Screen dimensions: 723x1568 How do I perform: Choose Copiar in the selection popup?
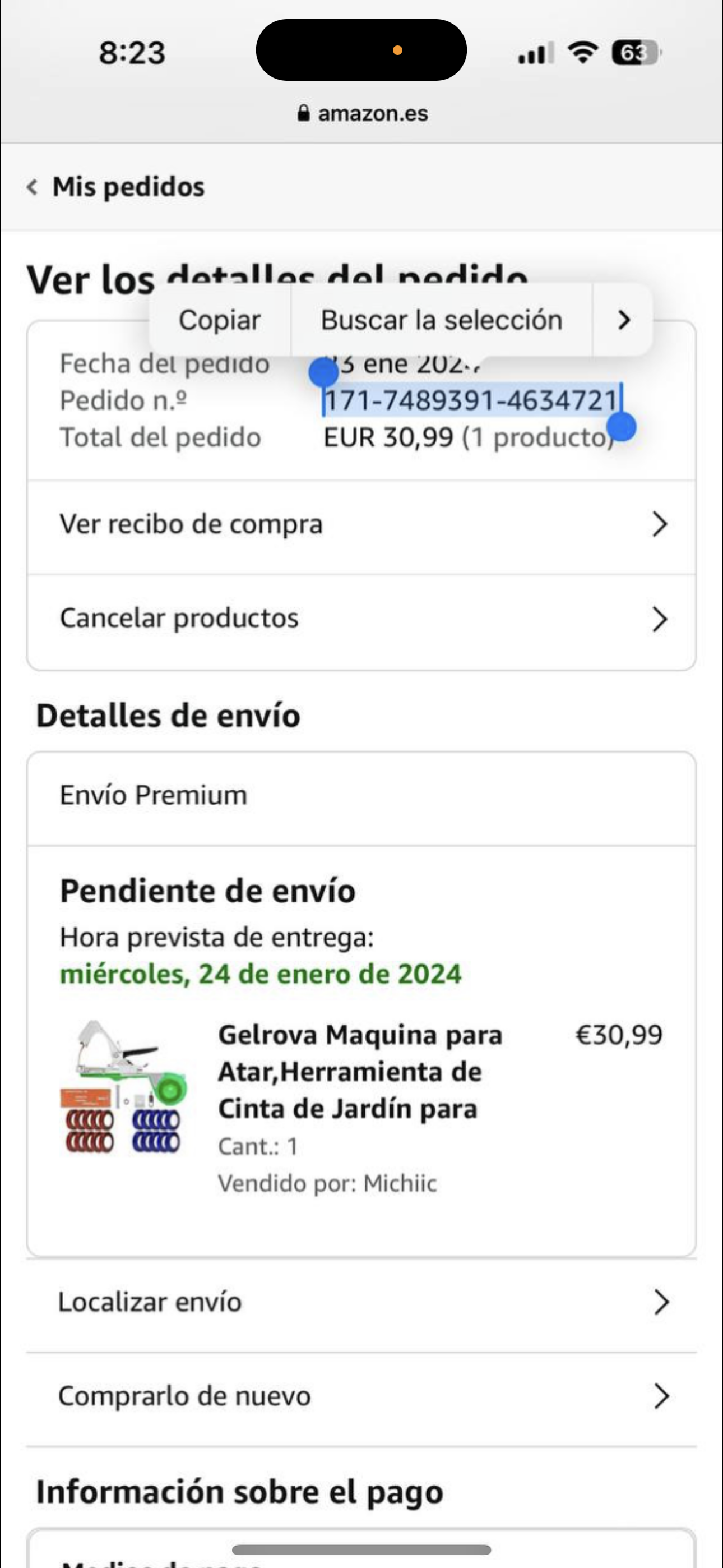220,320
